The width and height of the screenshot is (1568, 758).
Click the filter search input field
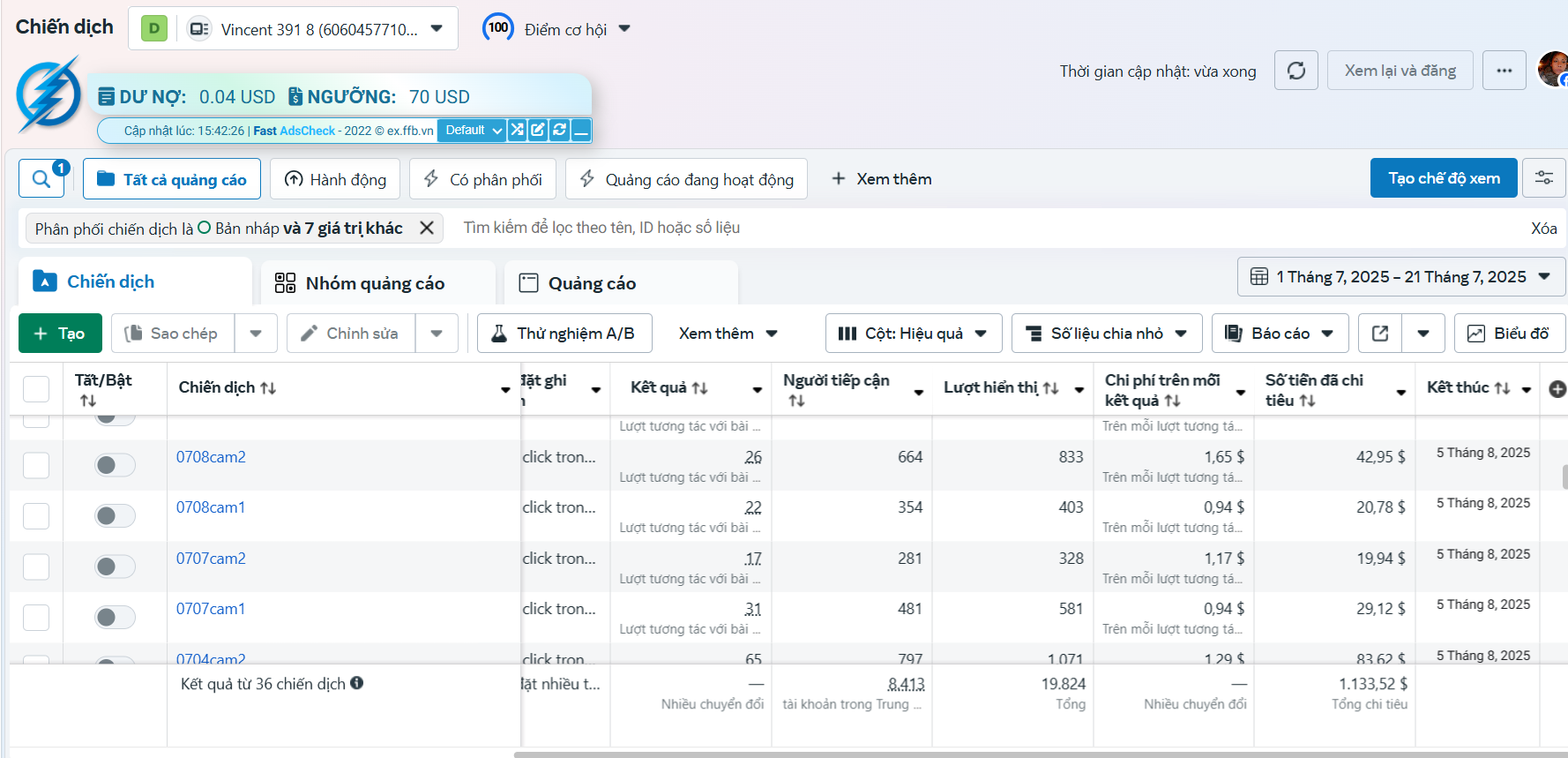coord(988,228)
